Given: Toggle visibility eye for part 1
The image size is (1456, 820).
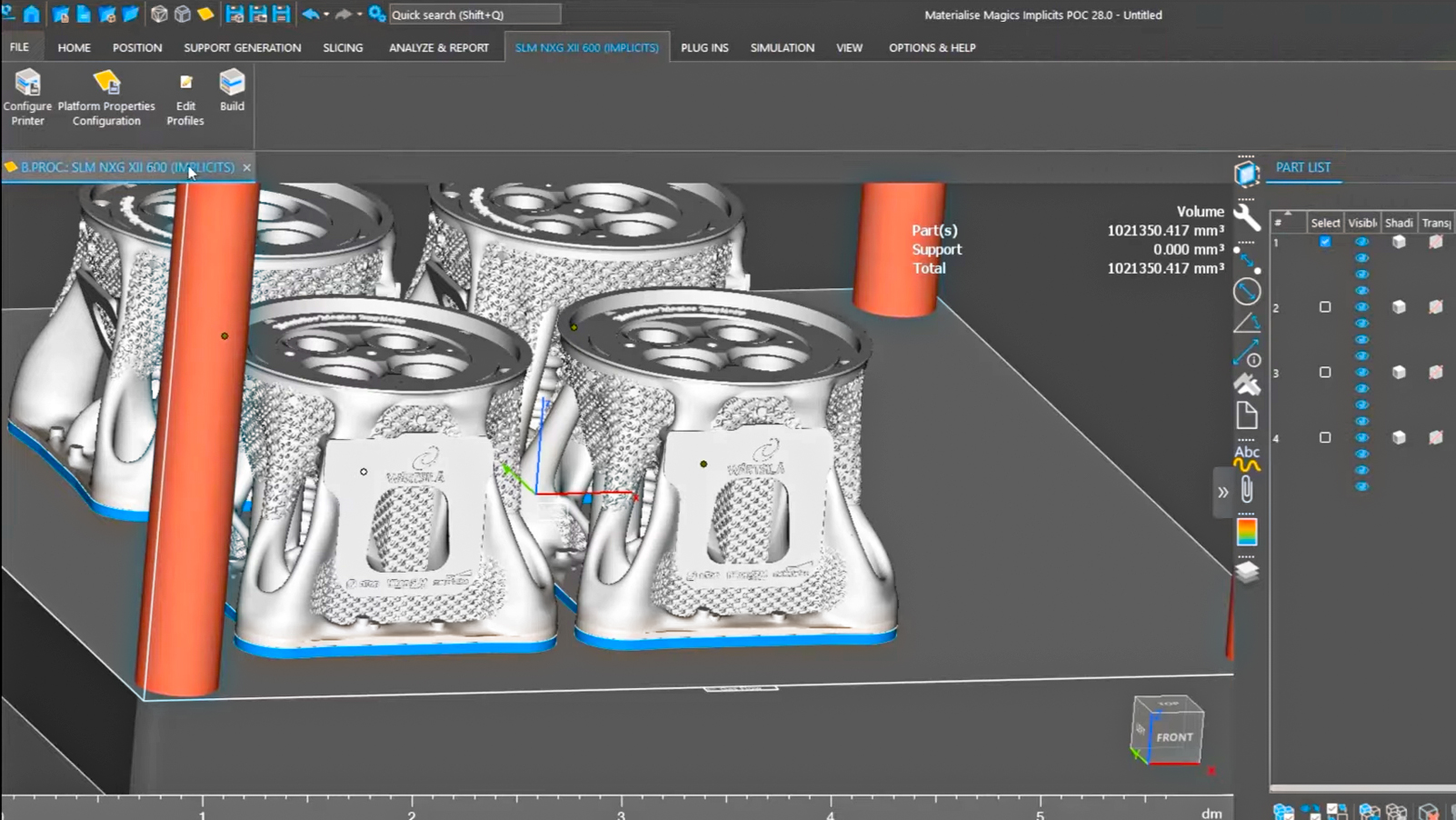Looking at the screenshot, I should click(x=1361, y=242).
